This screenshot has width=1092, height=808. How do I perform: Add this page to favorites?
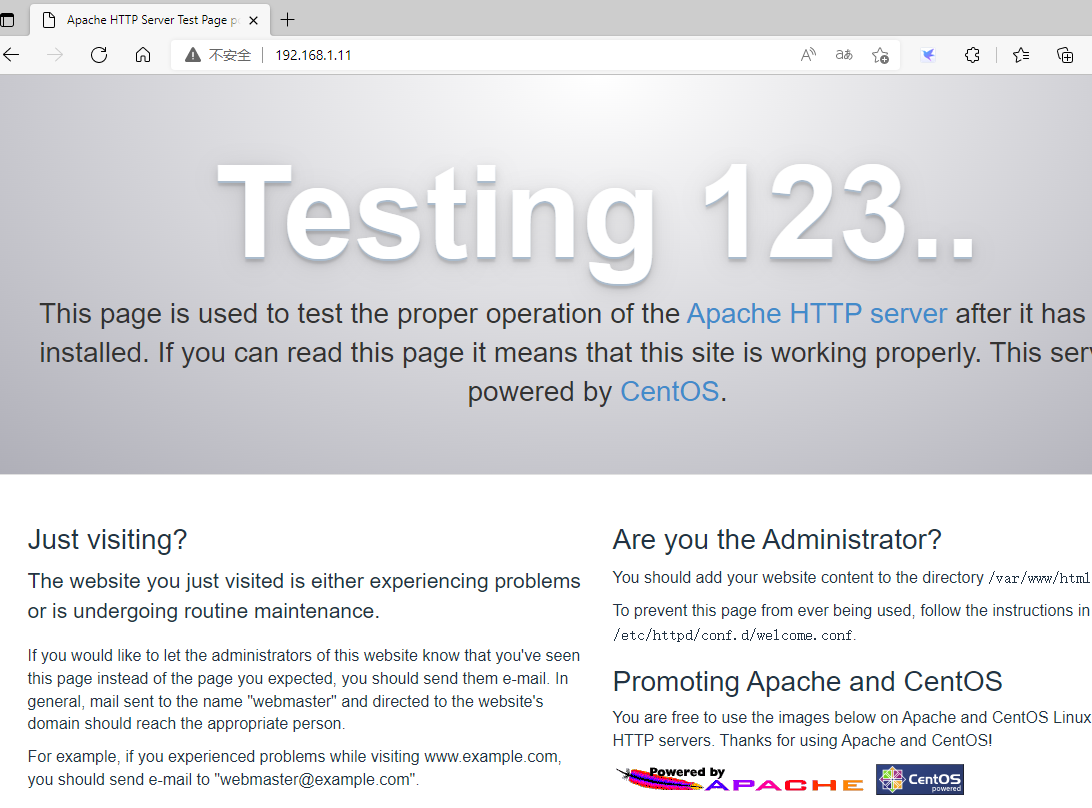pos(880,56)
